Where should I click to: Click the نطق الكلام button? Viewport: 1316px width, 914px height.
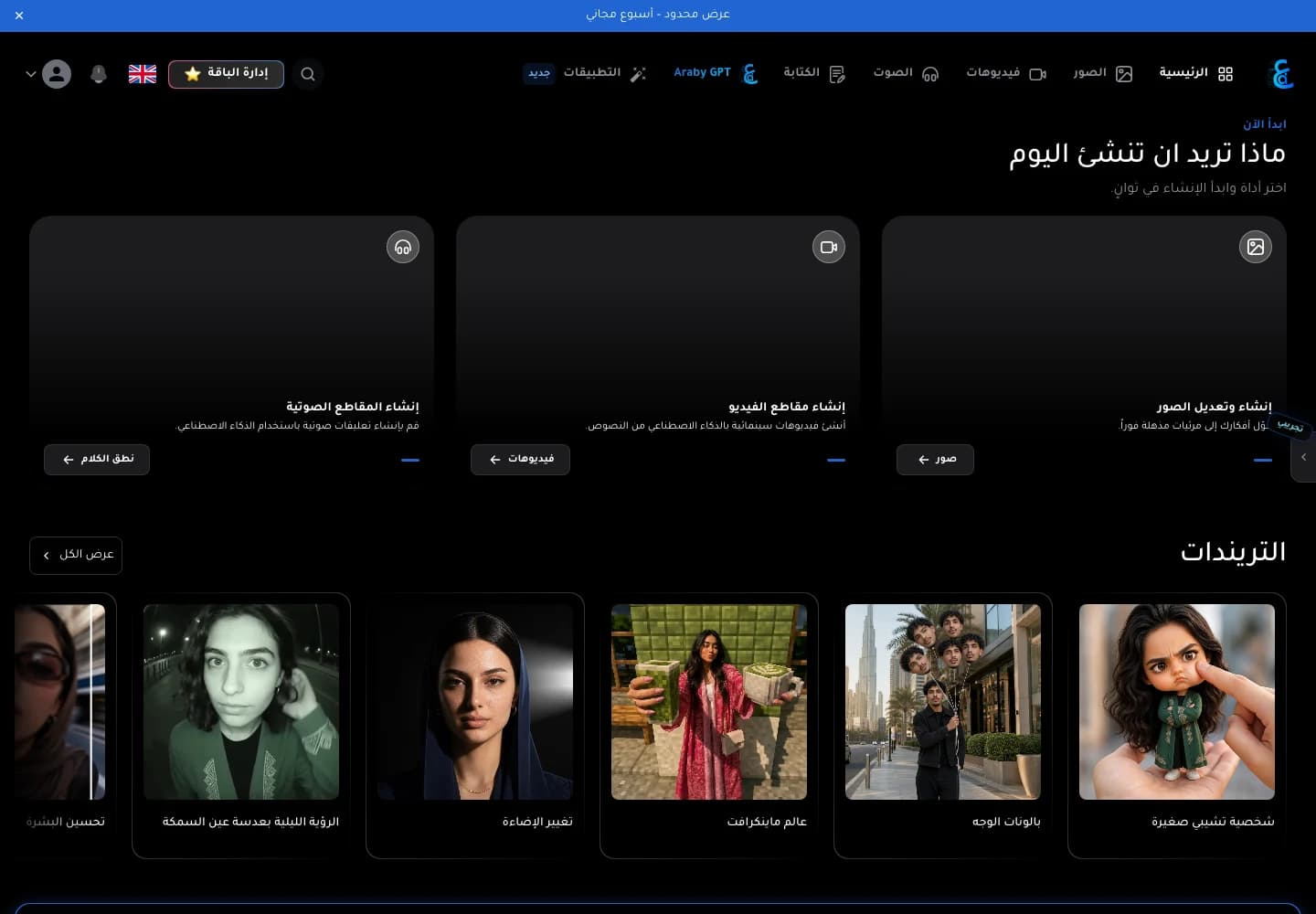tap(97, 460)
